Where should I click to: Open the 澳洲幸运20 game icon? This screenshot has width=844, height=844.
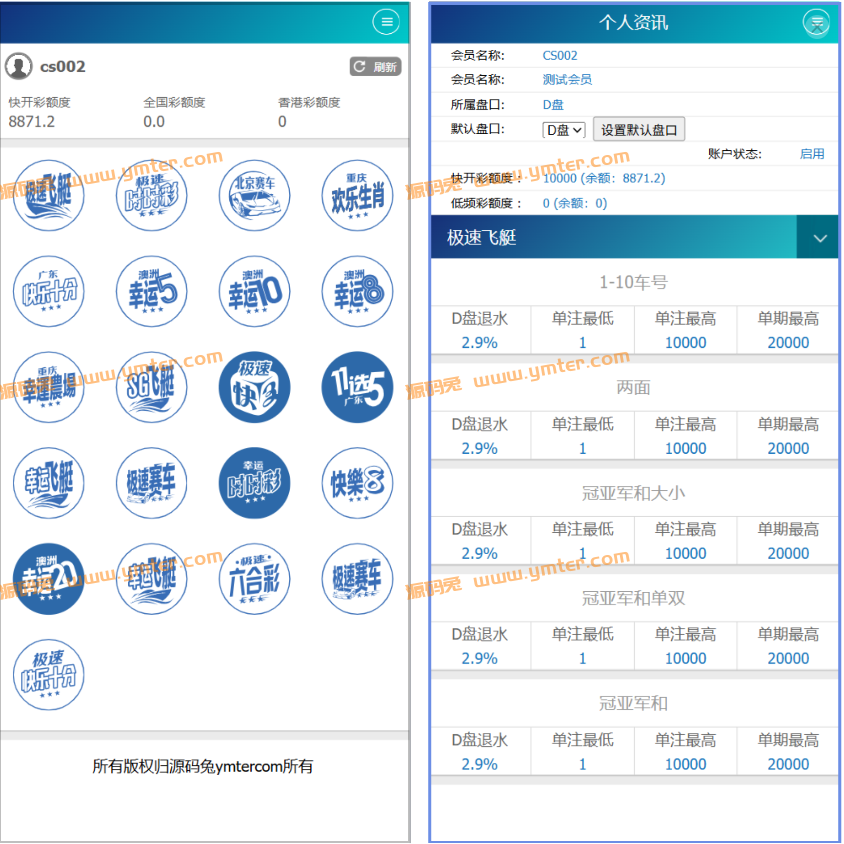tap(49, 578)
